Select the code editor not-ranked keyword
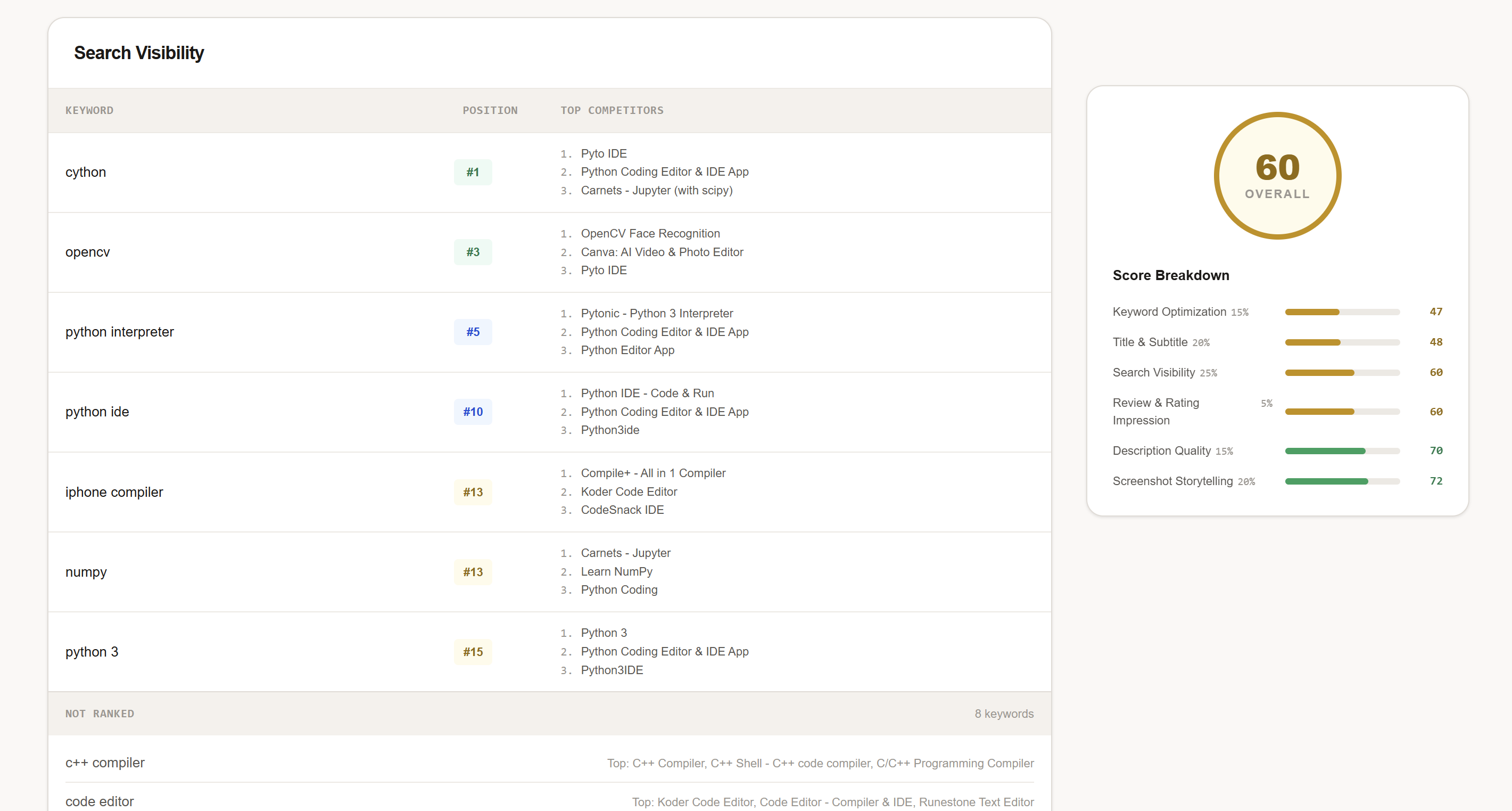Image resolution: width=1512 pixels, height=811 pixels. tap(100, 801)
